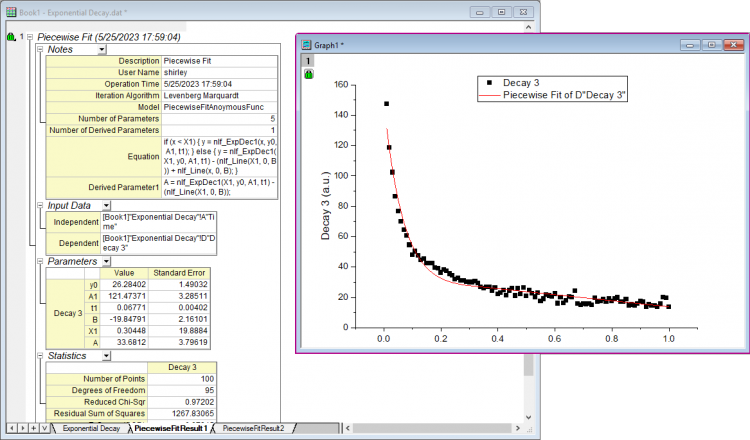Go to next sheet tab arrow
750x440 pixels.
pyautogui.click(x=22, y=428)
